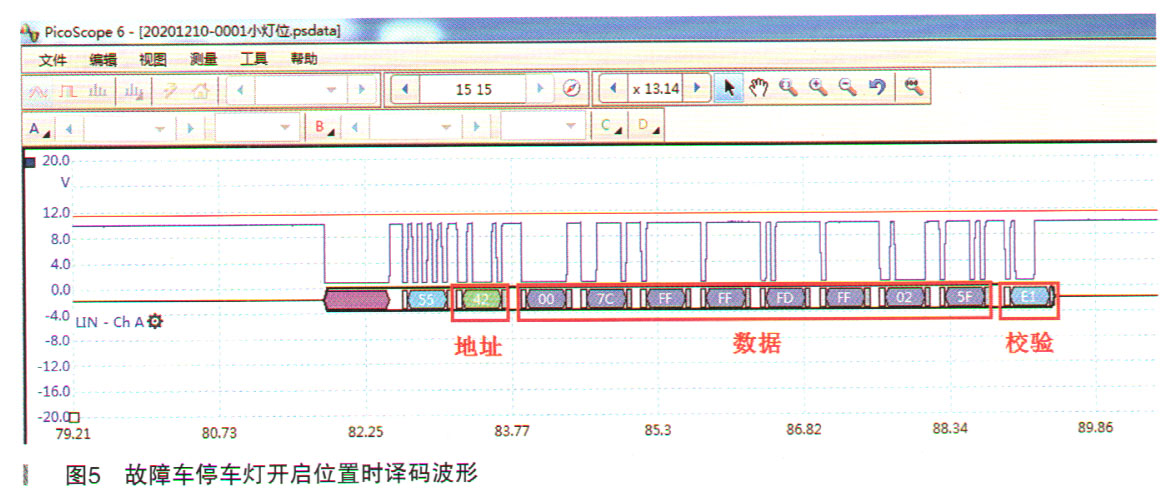Select the zoom-in magnifier tool
1168x495 pixels.
pyautogui.click(x=819, y=88)
